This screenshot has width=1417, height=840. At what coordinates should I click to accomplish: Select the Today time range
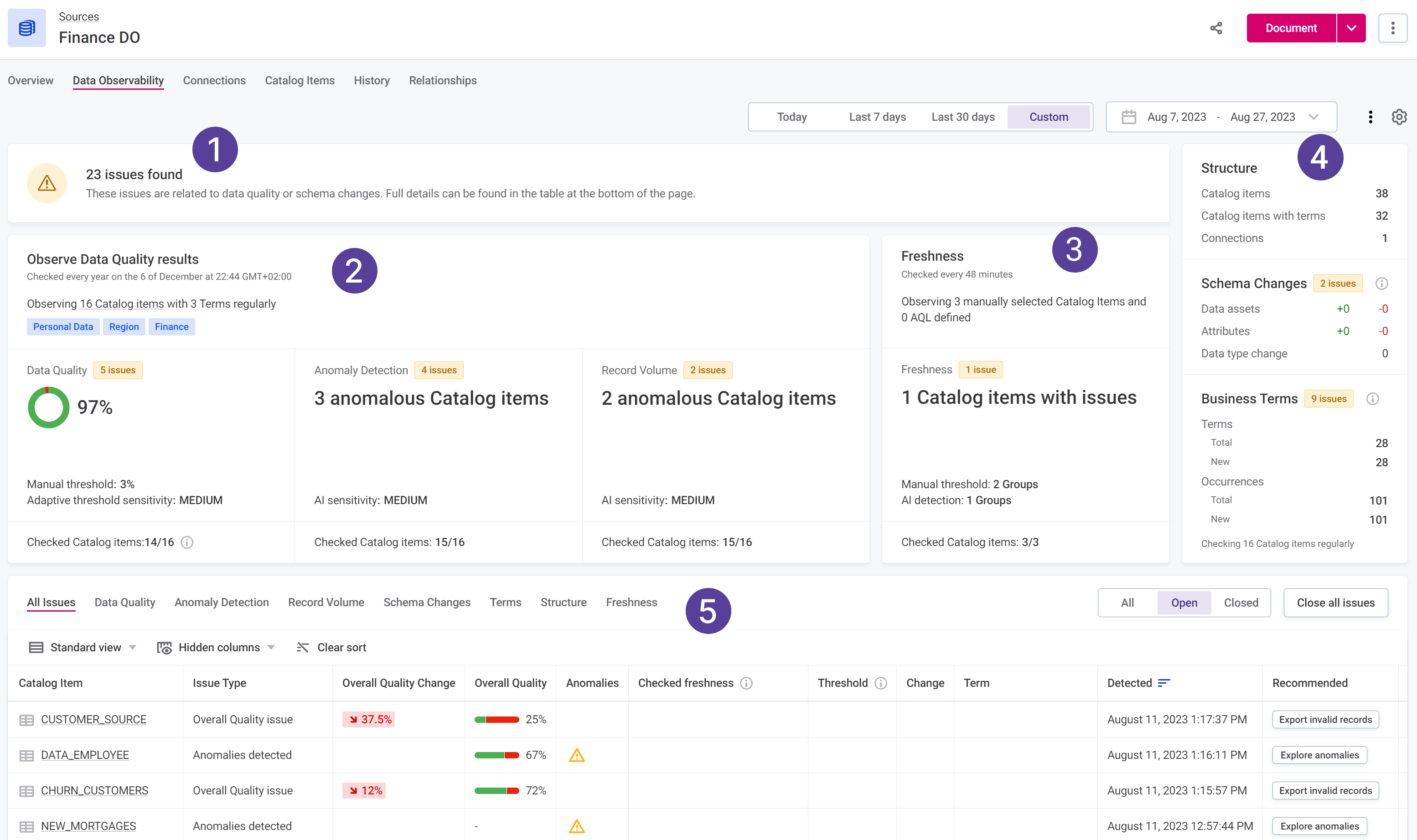[791, 117]
